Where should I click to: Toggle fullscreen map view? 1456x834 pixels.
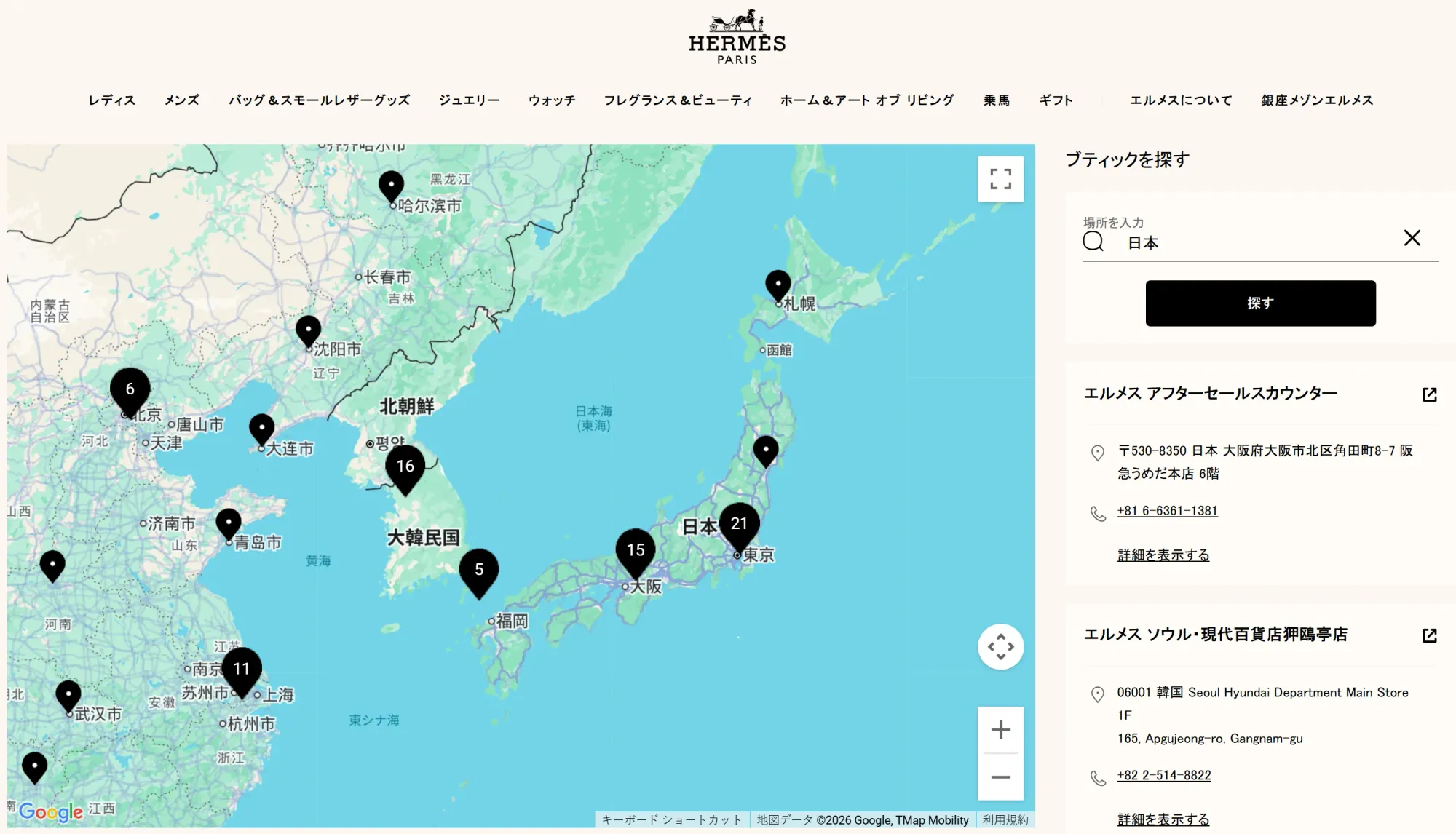click(1000, 179)
